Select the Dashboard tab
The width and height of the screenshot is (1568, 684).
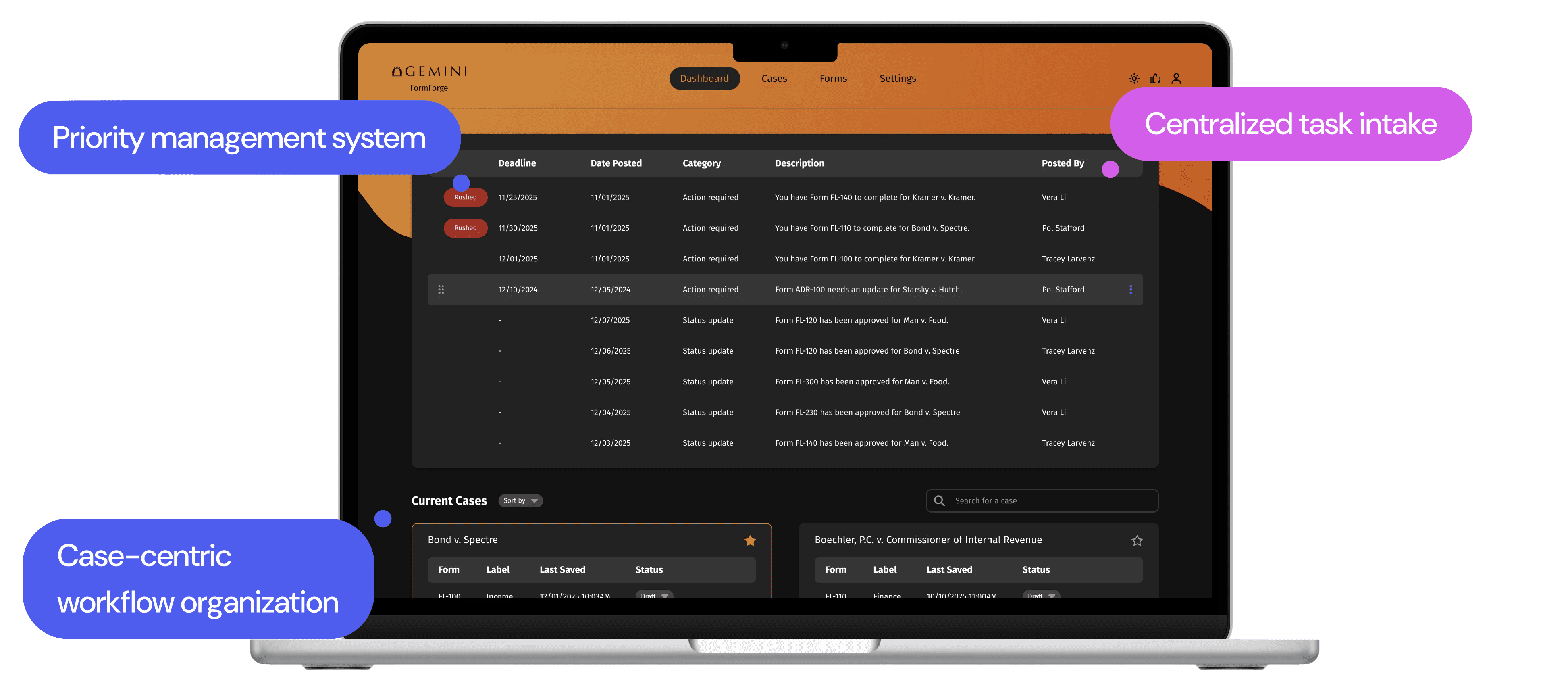(704, 79)
